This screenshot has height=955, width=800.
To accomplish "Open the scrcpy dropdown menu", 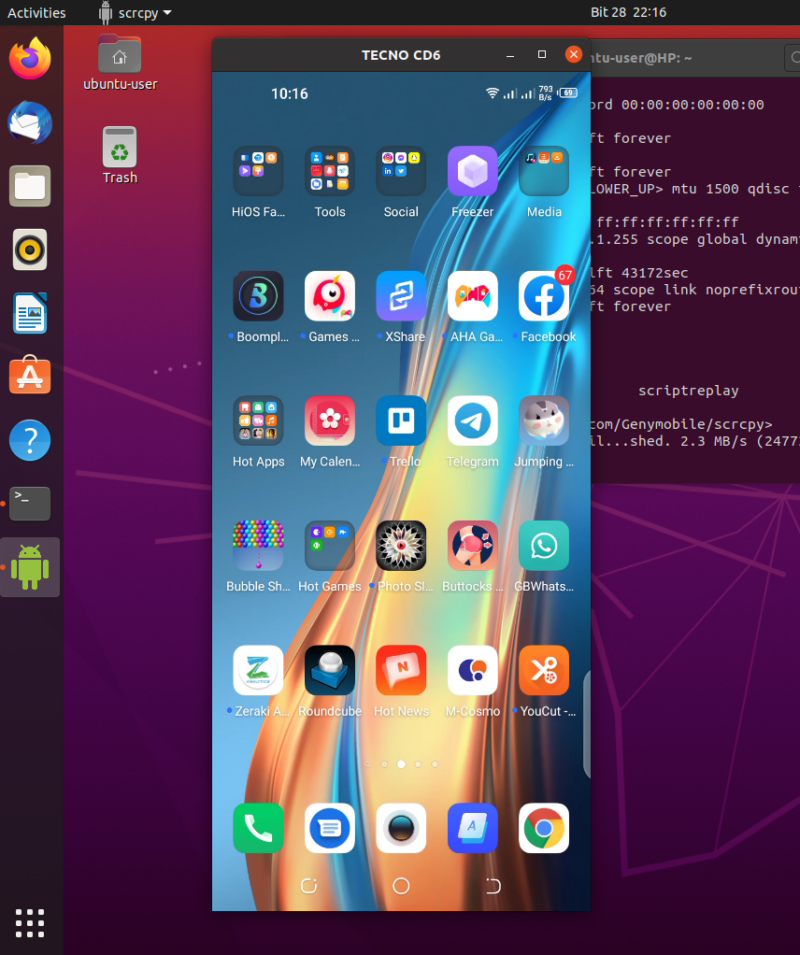I will coord(135,12).
